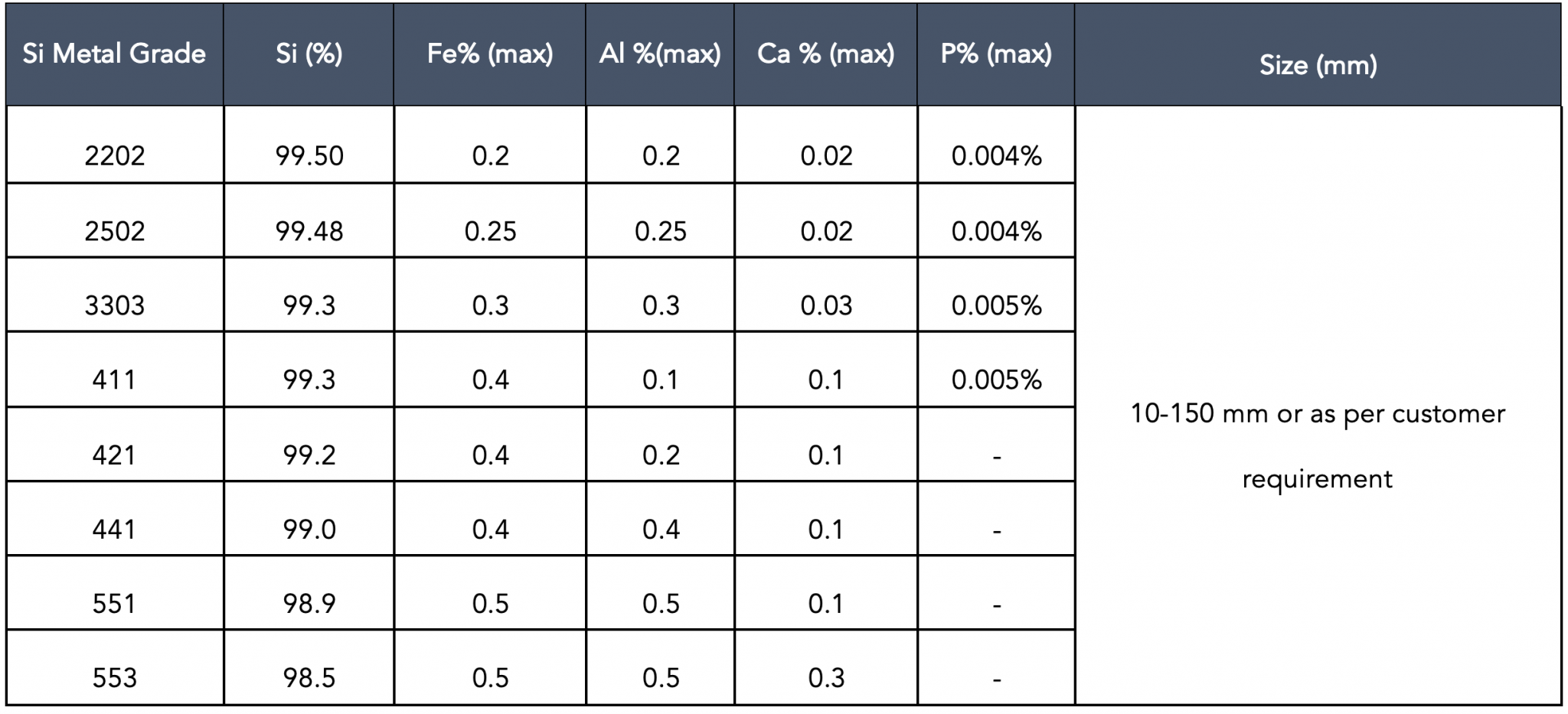Select the Si value 99.50 cell

click(x=309, y=156)
